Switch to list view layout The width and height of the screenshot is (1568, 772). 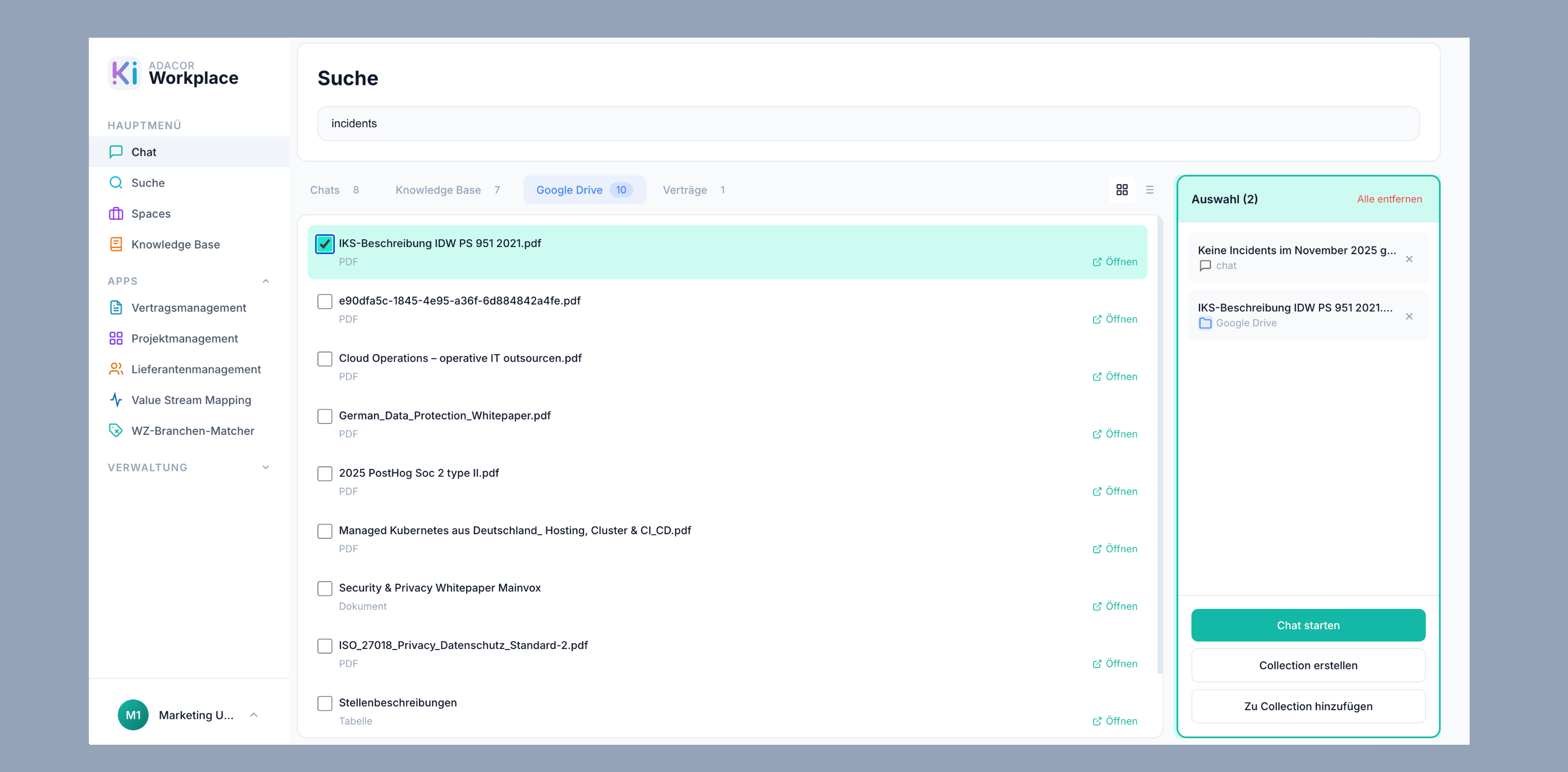point(1150,190)
